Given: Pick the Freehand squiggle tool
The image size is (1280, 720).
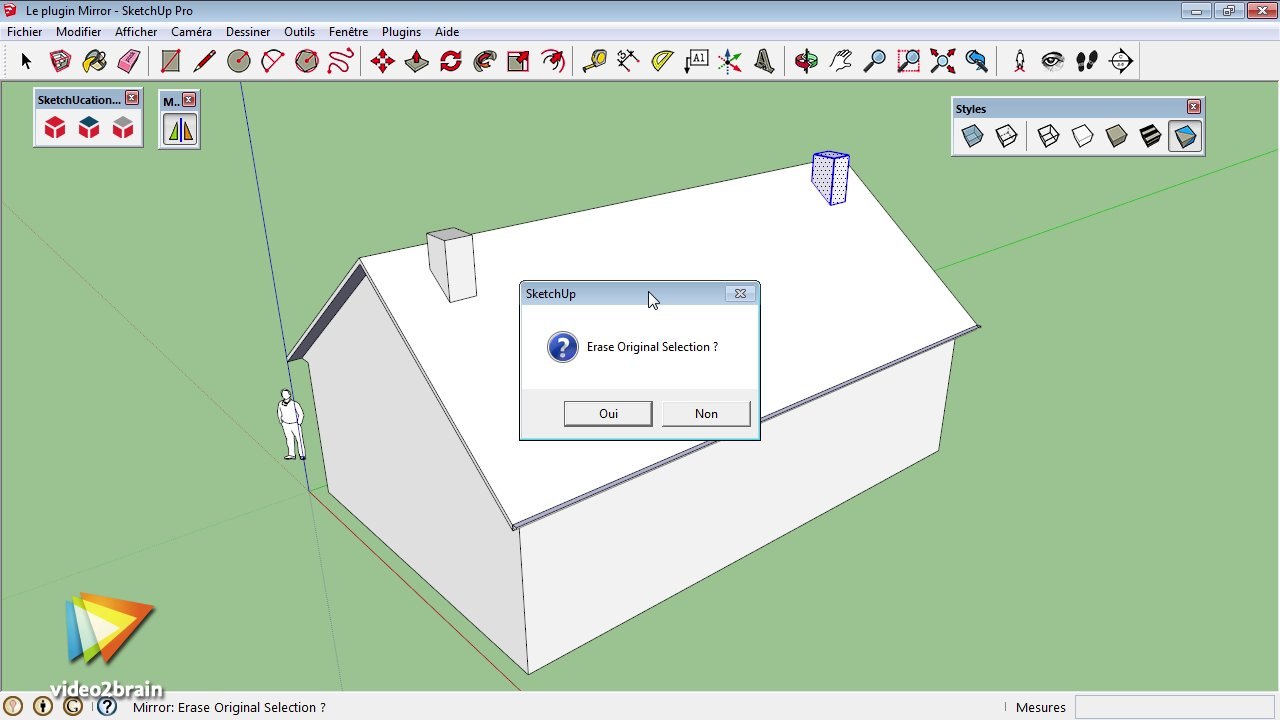Looking at the screenshot, I should click(340, 61).
